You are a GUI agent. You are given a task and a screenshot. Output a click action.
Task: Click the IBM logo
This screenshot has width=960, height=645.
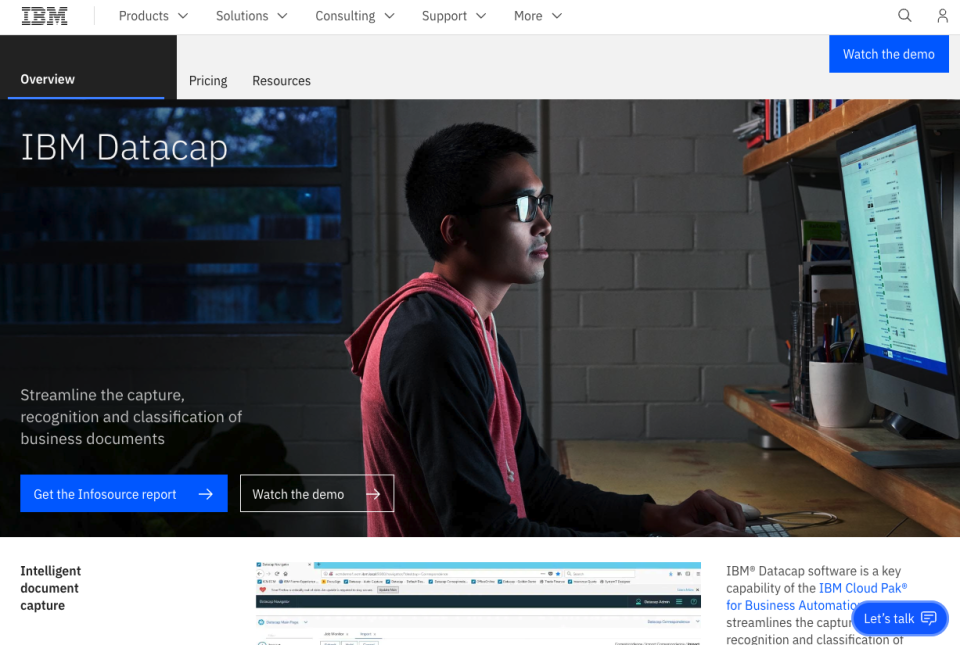(45, 16)
